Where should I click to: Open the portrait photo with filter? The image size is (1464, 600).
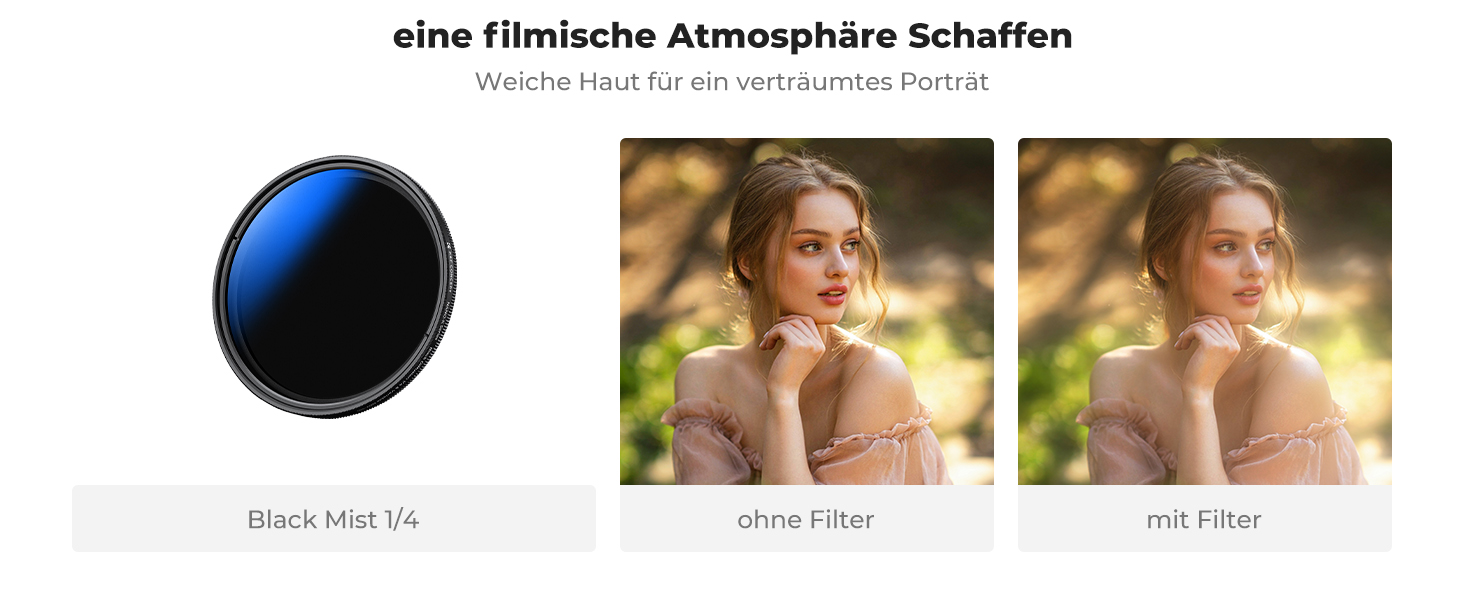(1204, 311)
